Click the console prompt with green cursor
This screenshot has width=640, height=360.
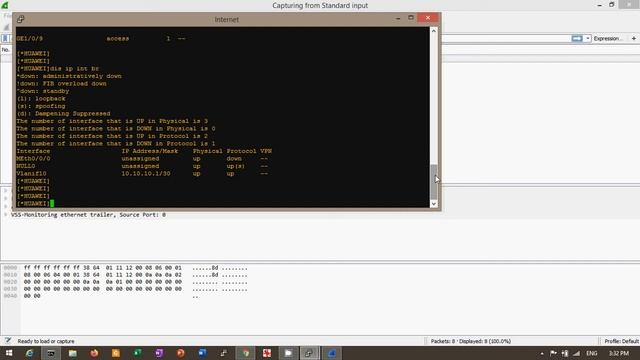point(35,203)
